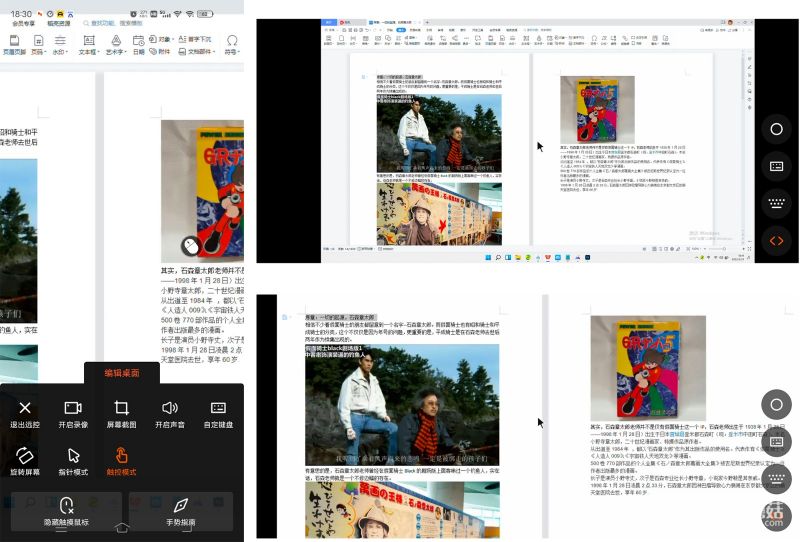Click the two men photo in the upper remote view
Image resolution: width=800 pixels, height=542 pixels.
[x=439, y=133]
